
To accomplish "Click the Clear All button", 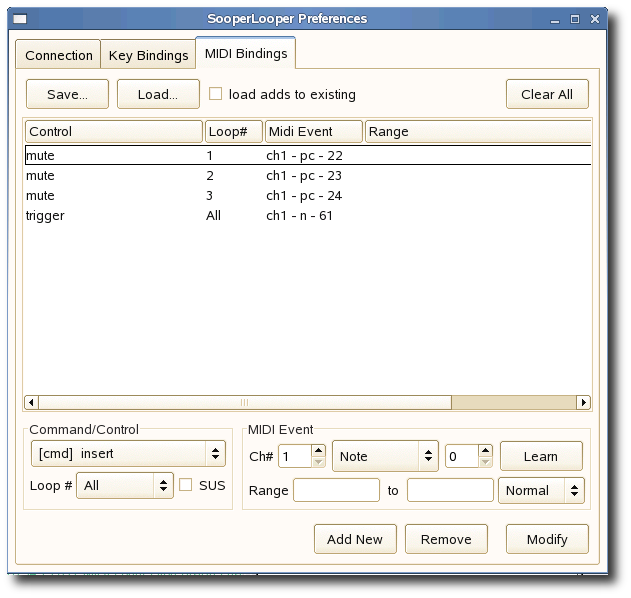I will pos(547,94).
